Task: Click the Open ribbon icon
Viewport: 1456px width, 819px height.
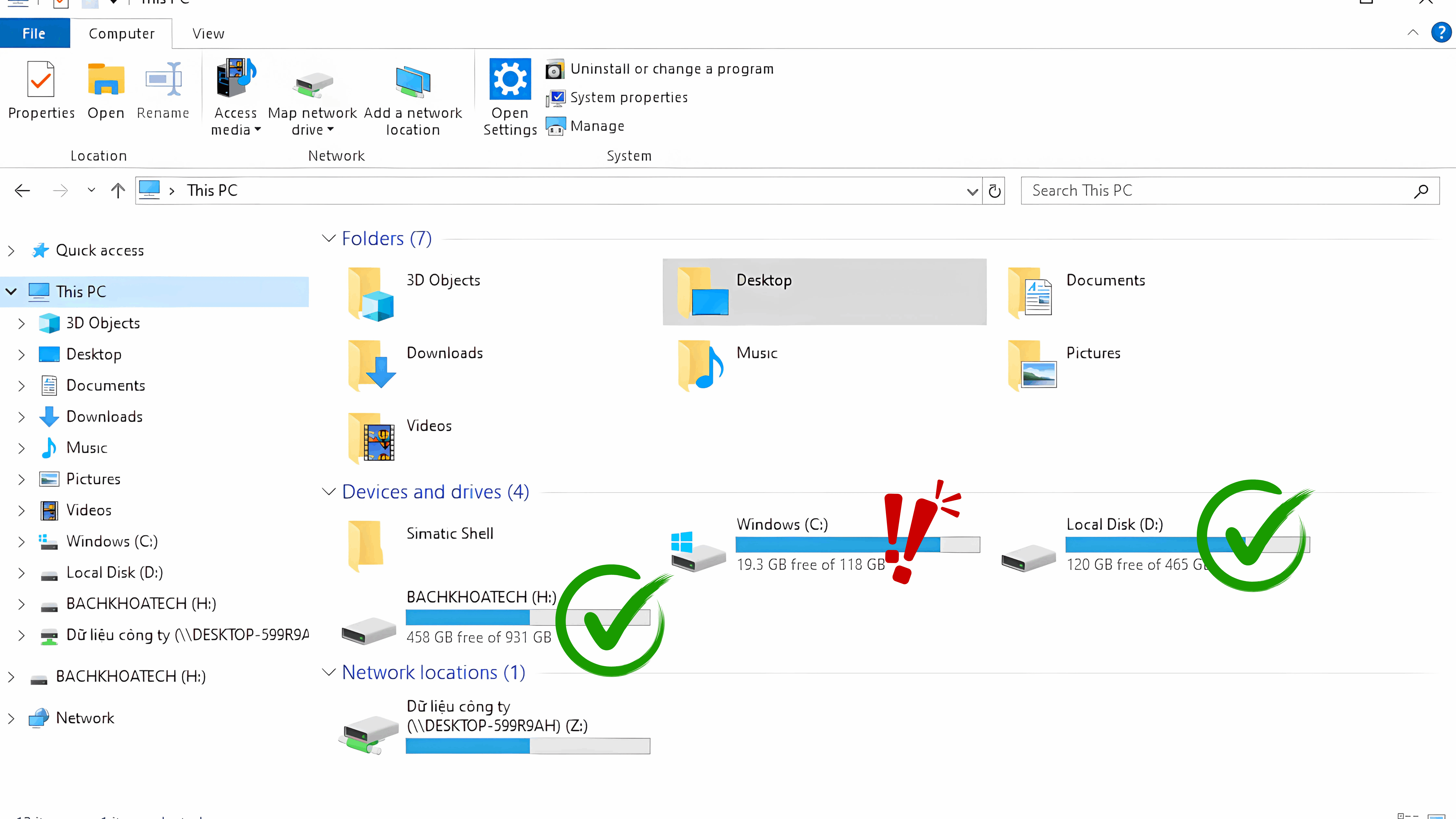Action: click(106, 80)
